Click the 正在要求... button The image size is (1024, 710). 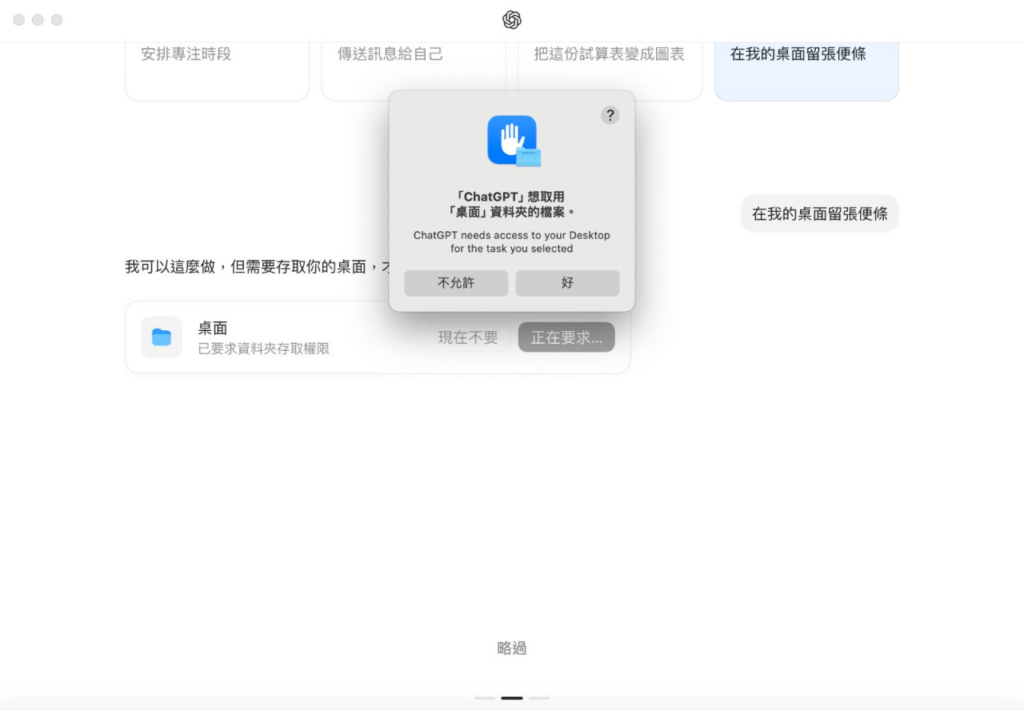[566, 337]
